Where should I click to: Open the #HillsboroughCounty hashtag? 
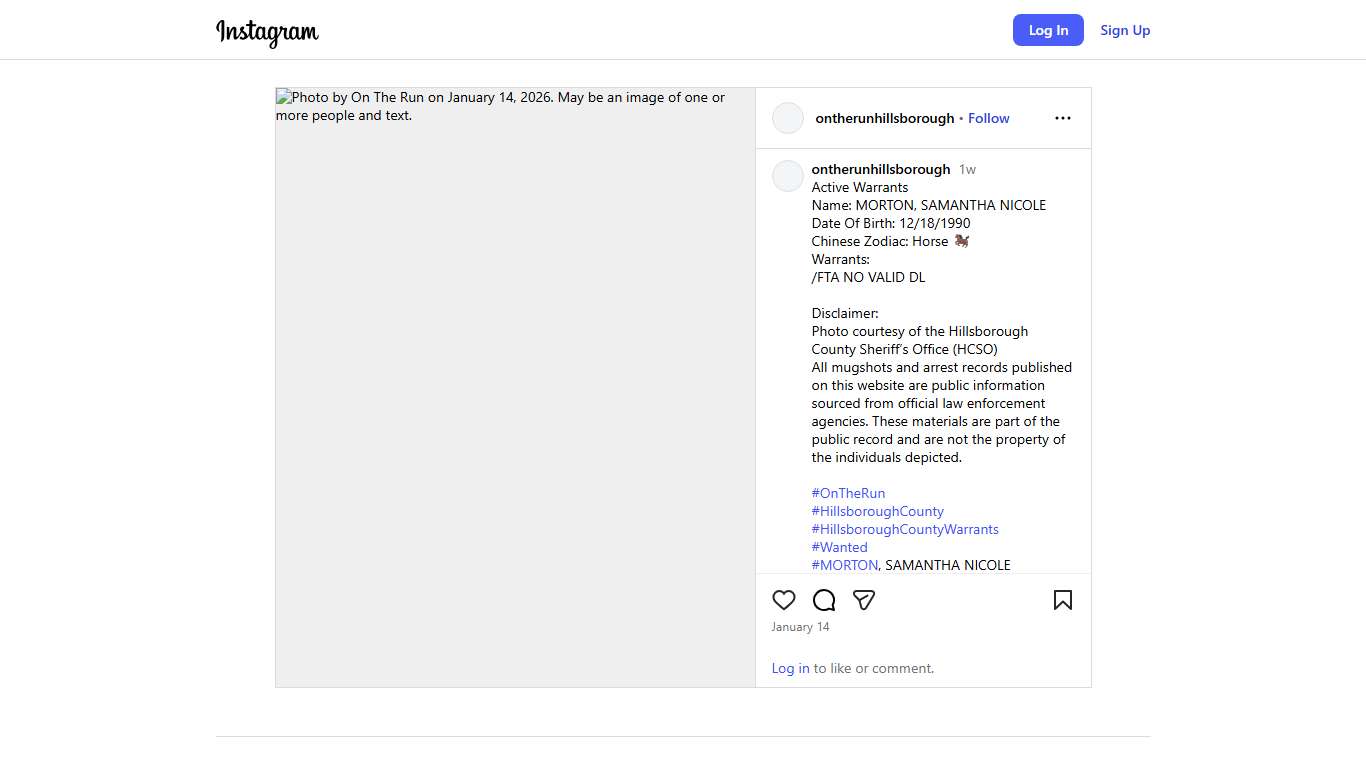click(877, 511)
